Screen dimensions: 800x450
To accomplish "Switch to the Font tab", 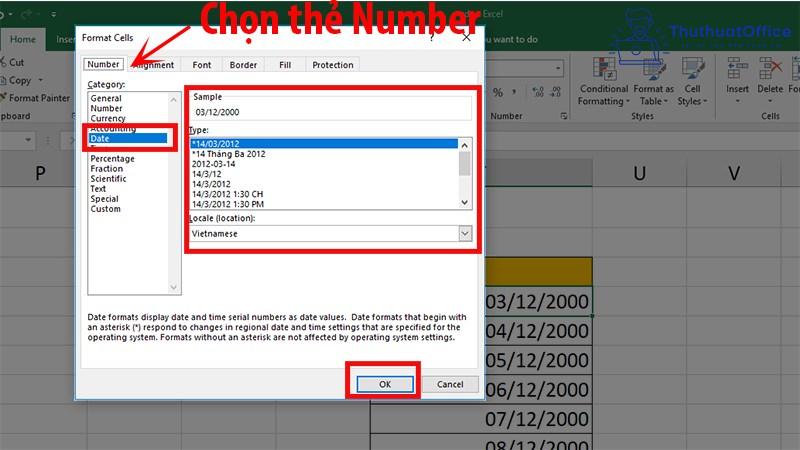I will click(x=202, y=65).
